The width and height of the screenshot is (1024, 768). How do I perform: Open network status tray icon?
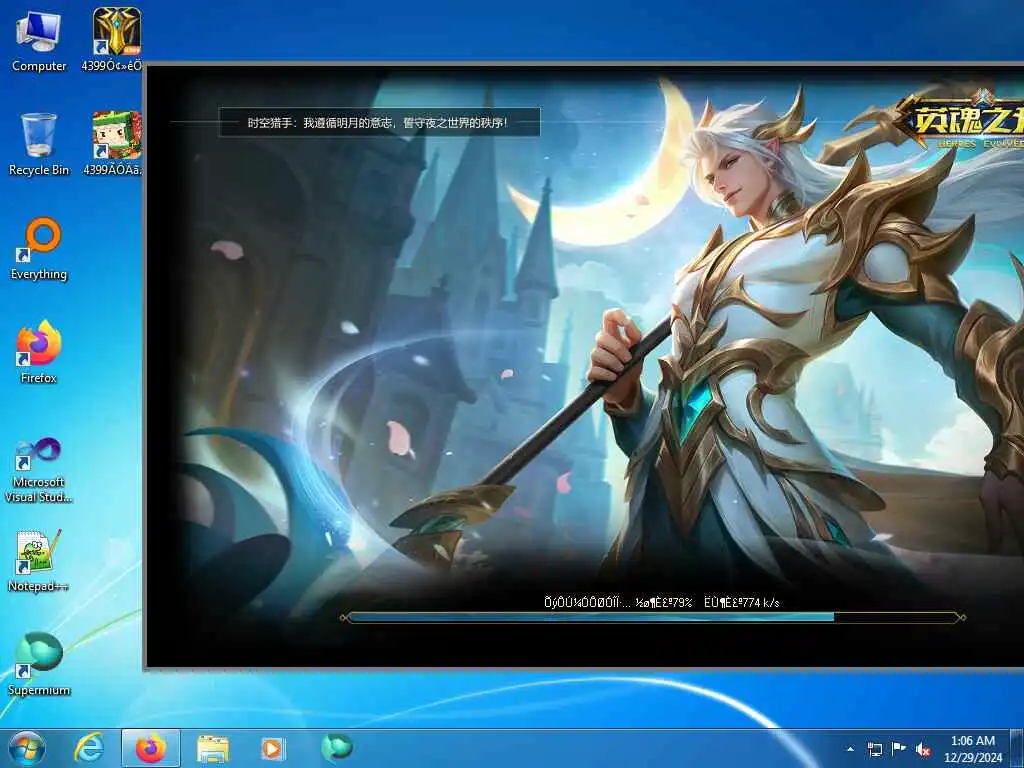(874, 749)
